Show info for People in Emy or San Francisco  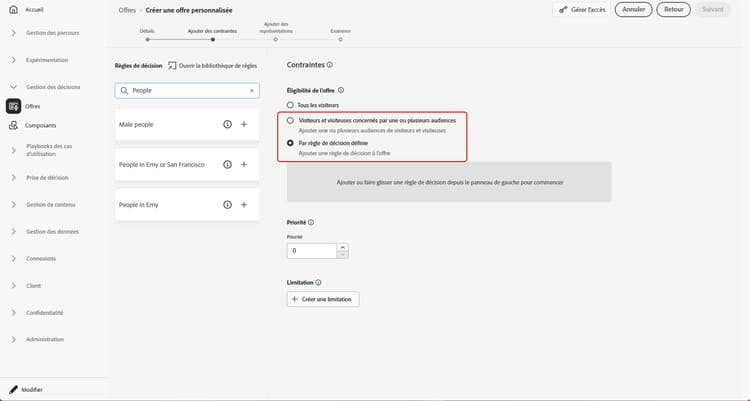point(227,165)
